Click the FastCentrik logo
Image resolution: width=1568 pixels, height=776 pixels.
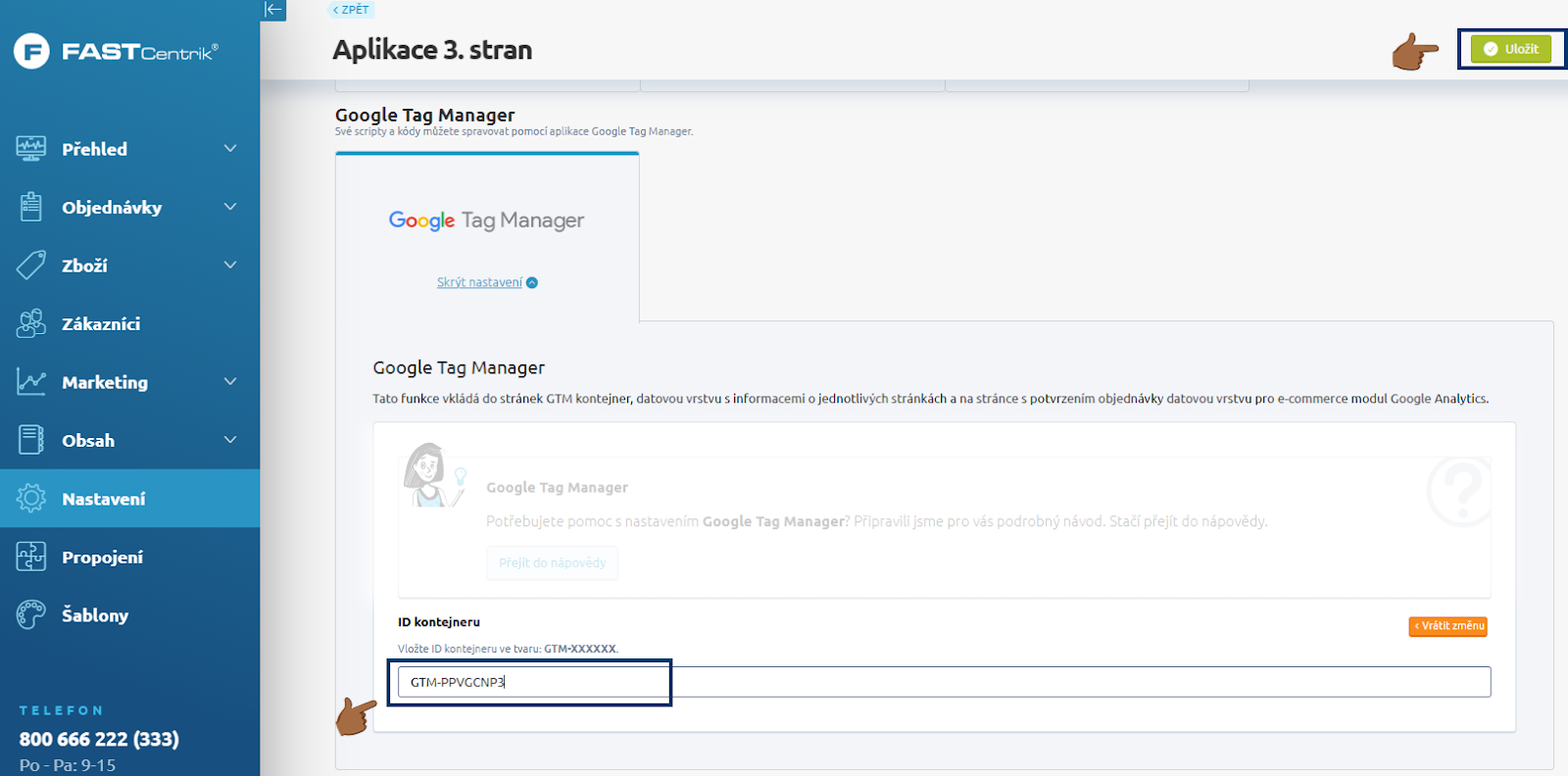116,51
